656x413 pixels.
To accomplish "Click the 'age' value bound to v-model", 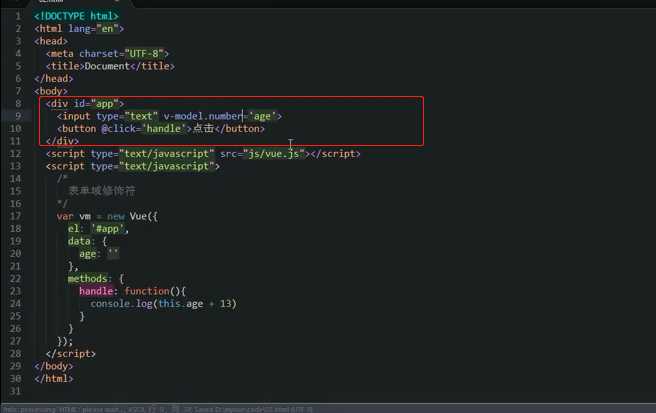I will [262, 116].
